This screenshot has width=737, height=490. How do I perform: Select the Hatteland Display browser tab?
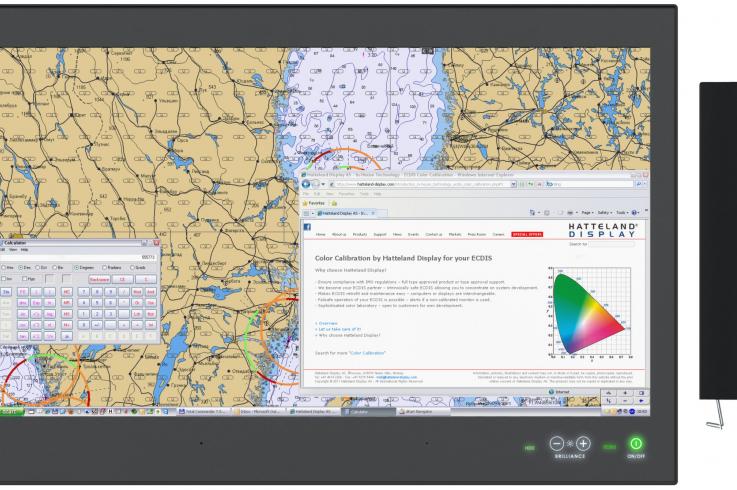pos(345,213)
